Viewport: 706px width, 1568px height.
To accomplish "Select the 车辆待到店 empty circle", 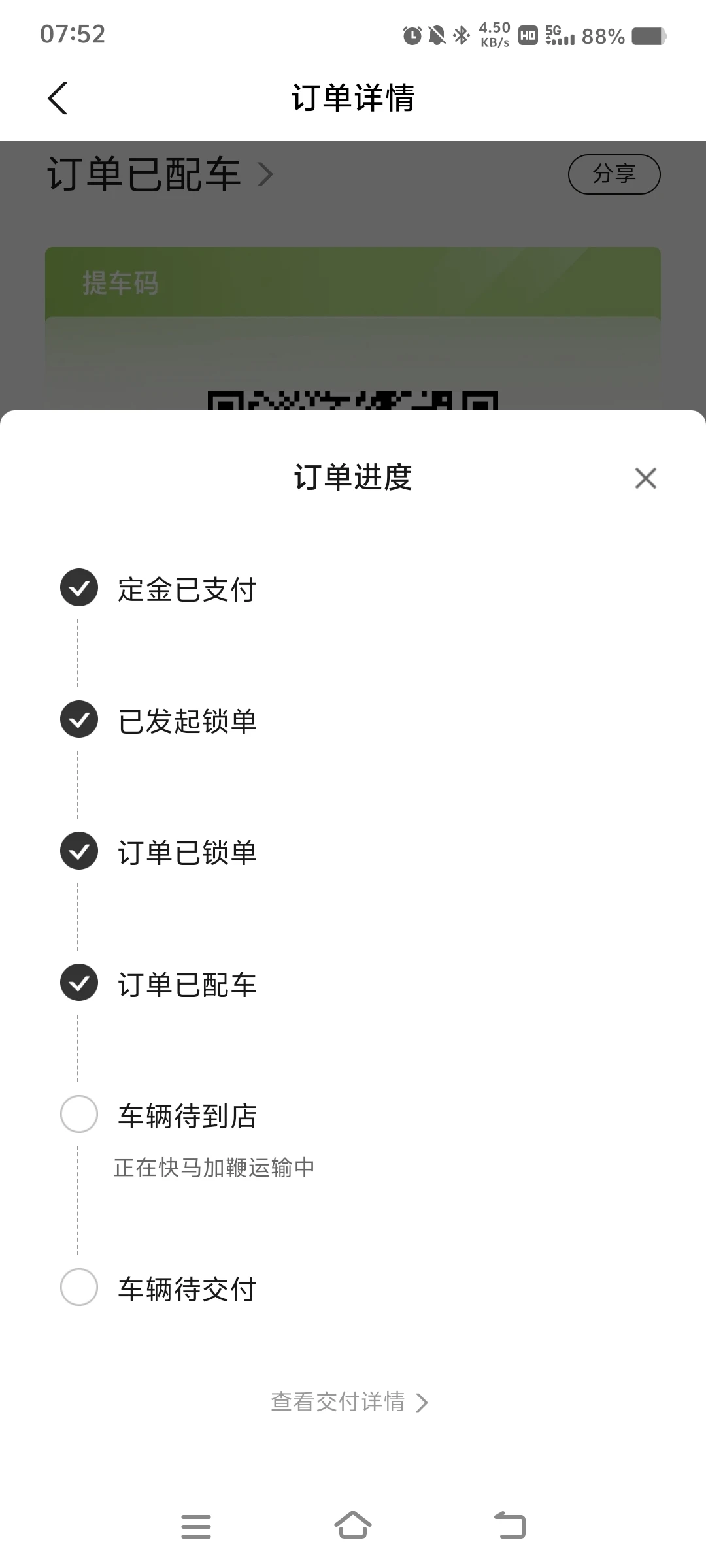I will click(79, 1114).
